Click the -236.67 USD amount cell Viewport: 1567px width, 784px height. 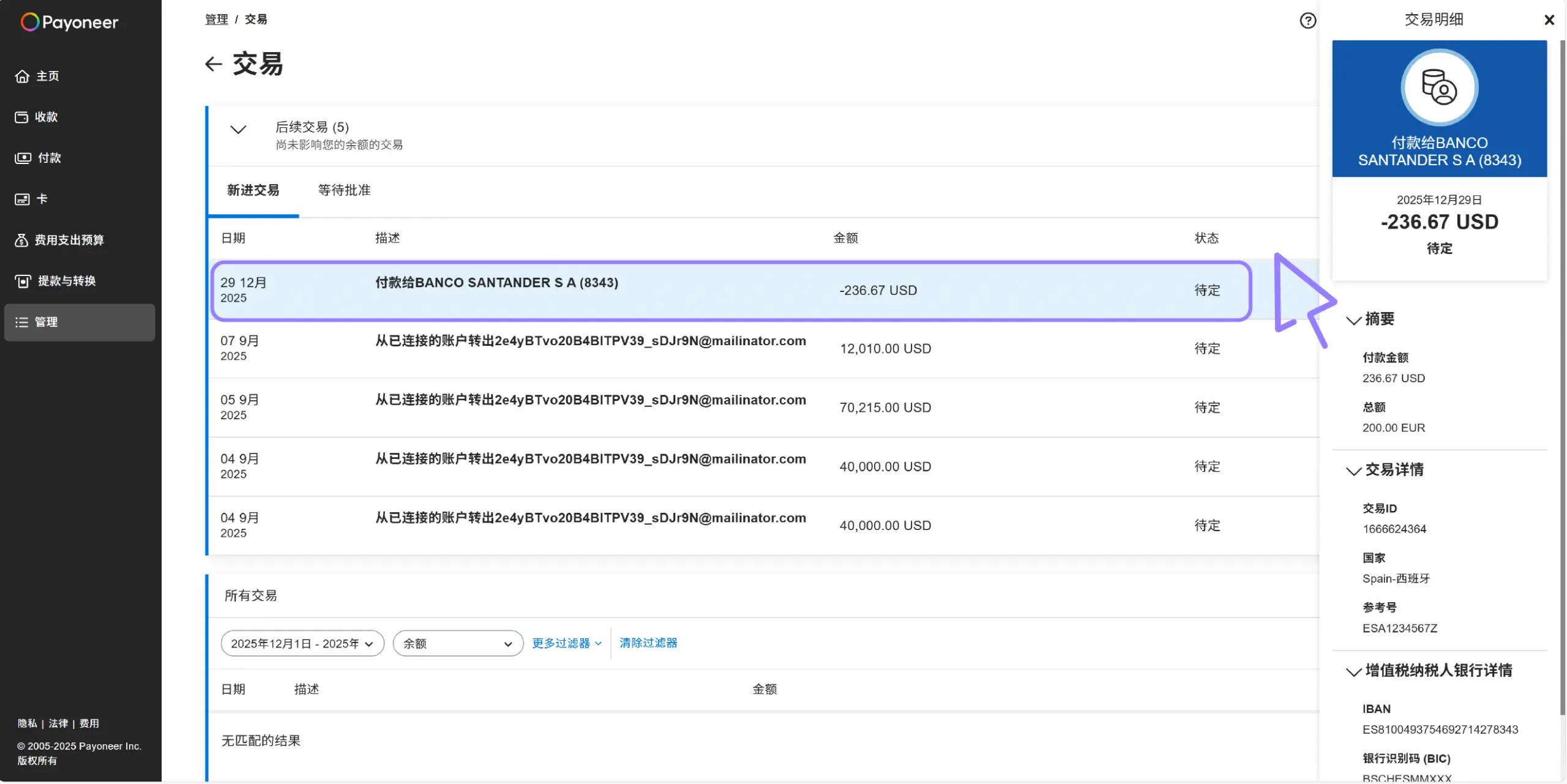(x=878, y=290)
